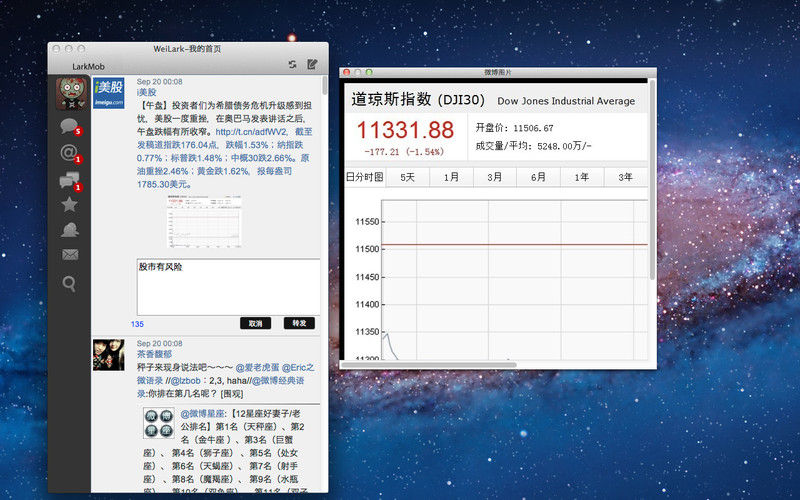This screenshot has height=500, width=800.
Task: Open the @爱老虎蛋 mention link
Action: (257, 367)
